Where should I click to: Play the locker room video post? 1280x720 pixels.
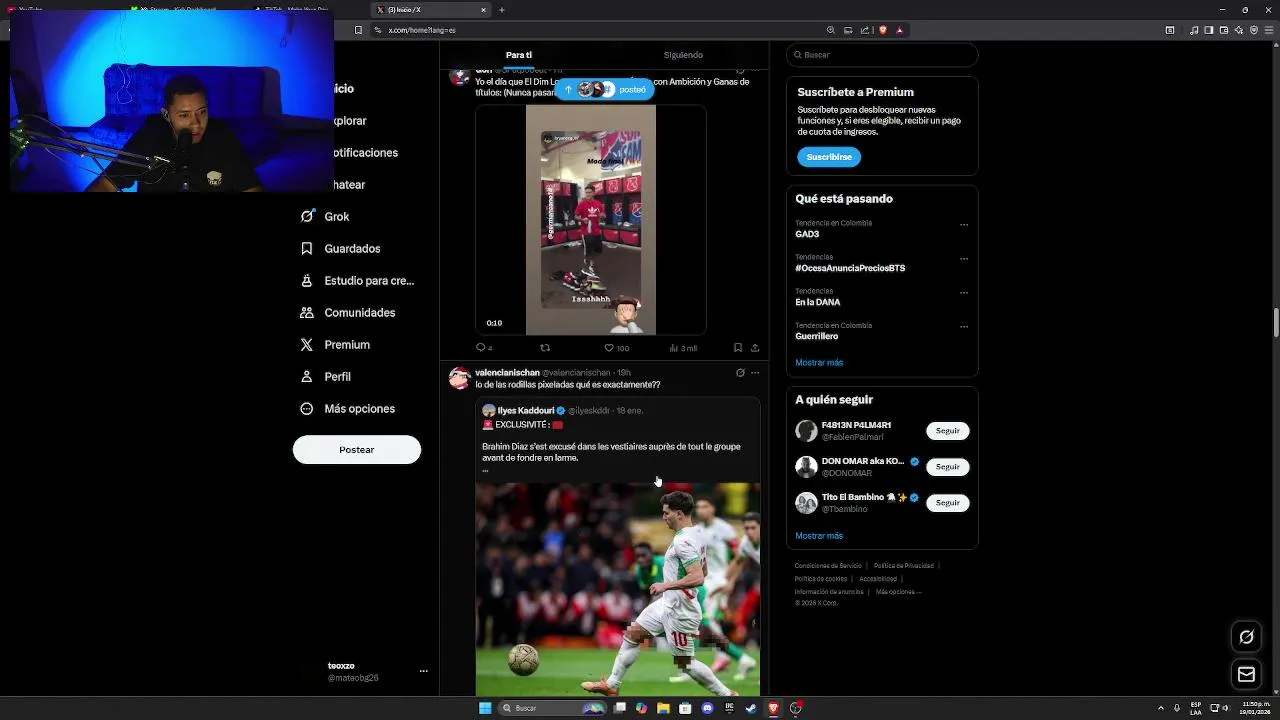[591, 220]
